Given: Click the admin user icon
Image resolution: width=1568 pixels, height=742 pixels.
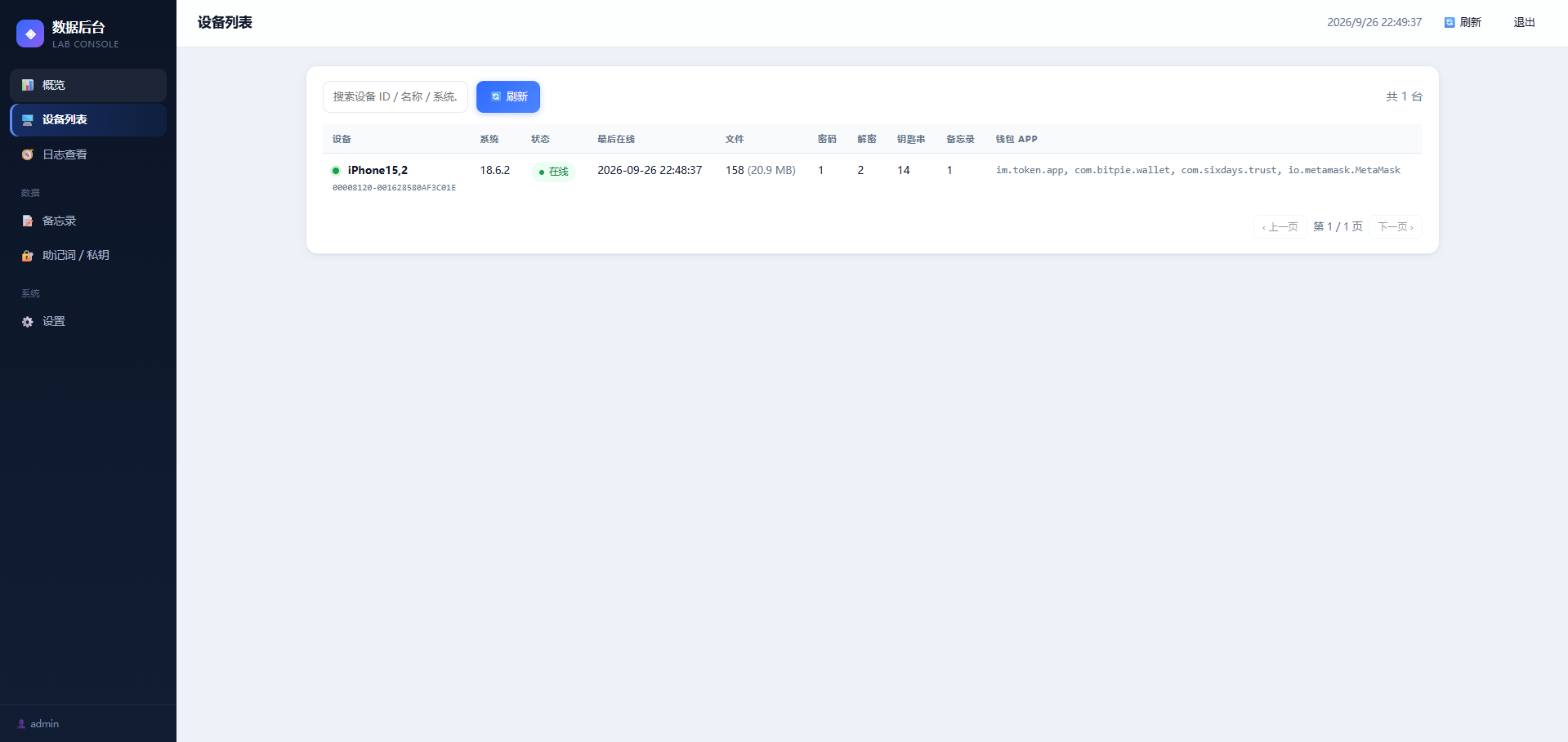Looking at the screenshot, I should pos(21,724).
